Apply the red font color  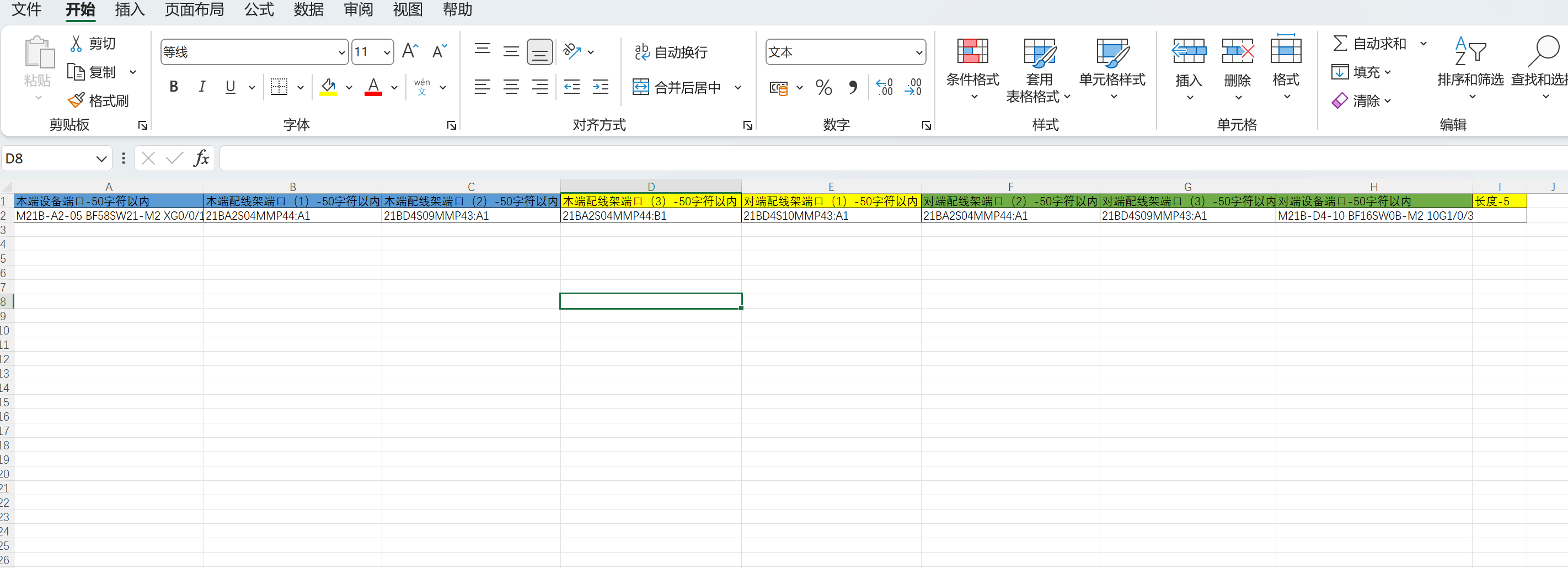[374, 87]
